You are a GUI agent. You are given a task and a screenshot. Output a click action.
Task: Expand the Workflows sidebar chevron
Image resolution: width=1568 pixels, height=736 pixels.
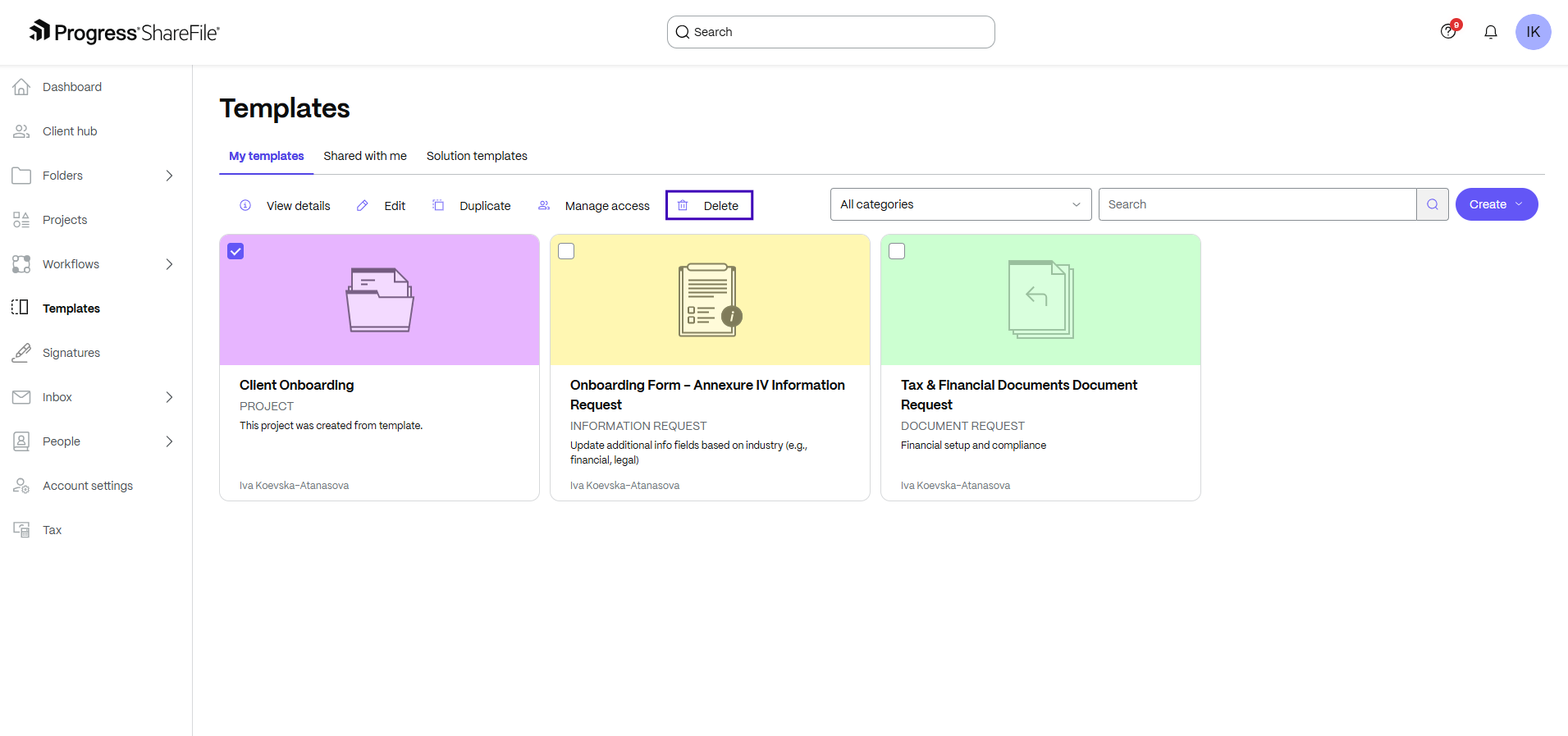coord(169,264)
